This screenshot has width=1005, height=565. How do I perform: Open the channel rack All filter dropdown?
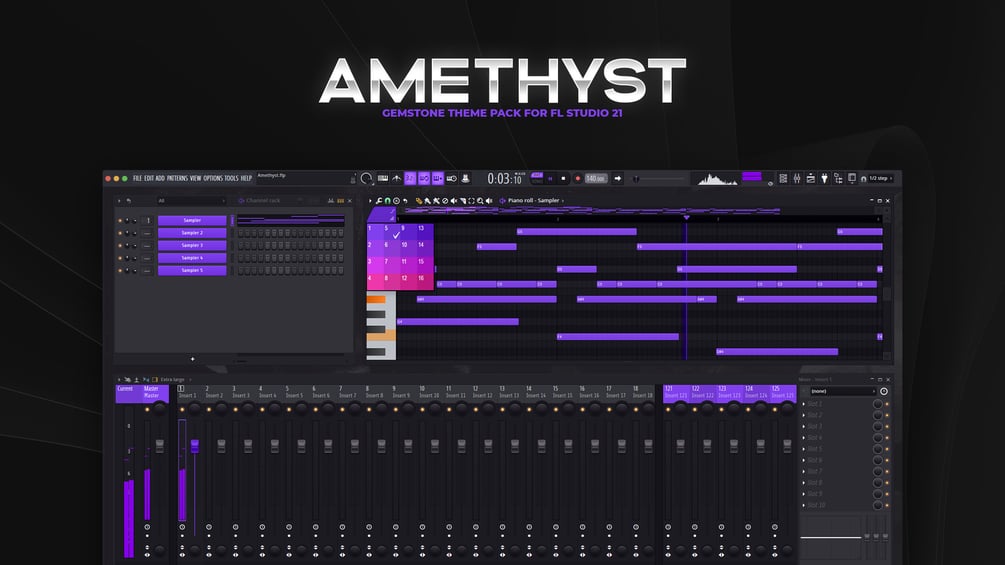(x=192, y=201)
